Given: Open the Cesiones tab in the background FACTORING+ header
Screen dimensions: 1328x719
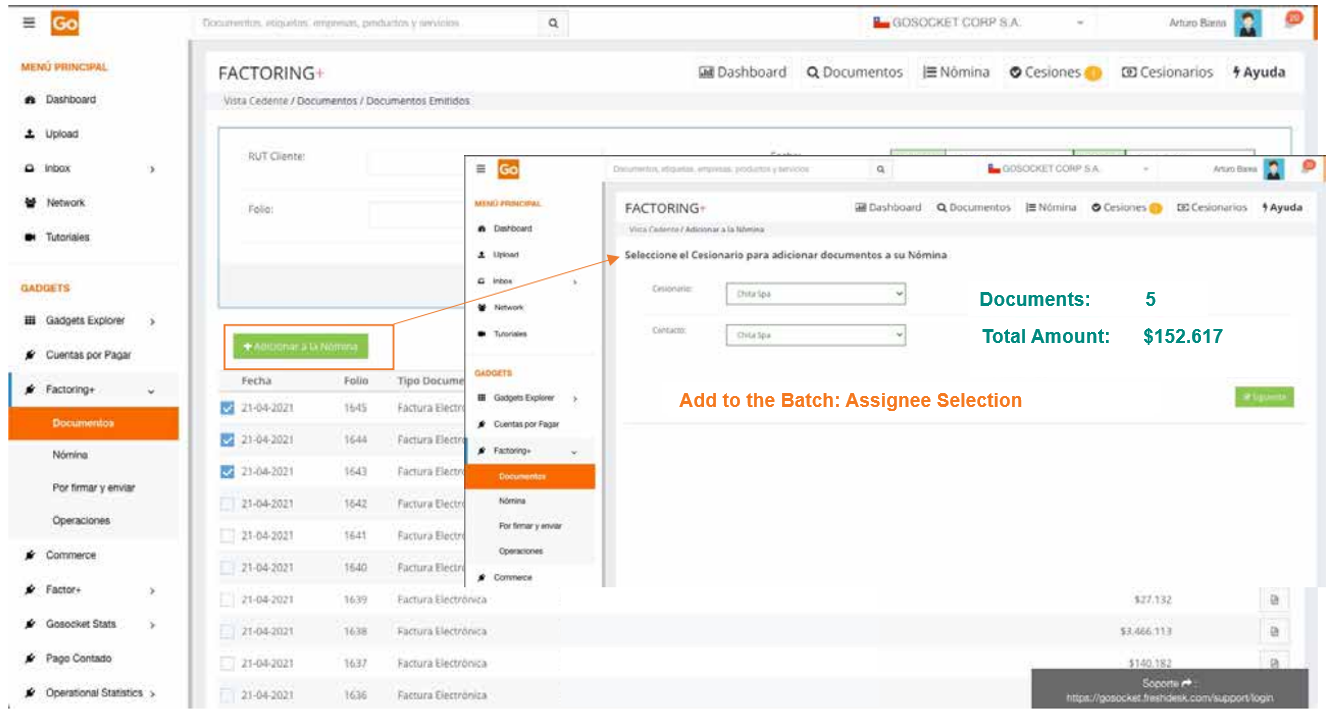Looking at the screenshot, I should (x=1055, y=73).
